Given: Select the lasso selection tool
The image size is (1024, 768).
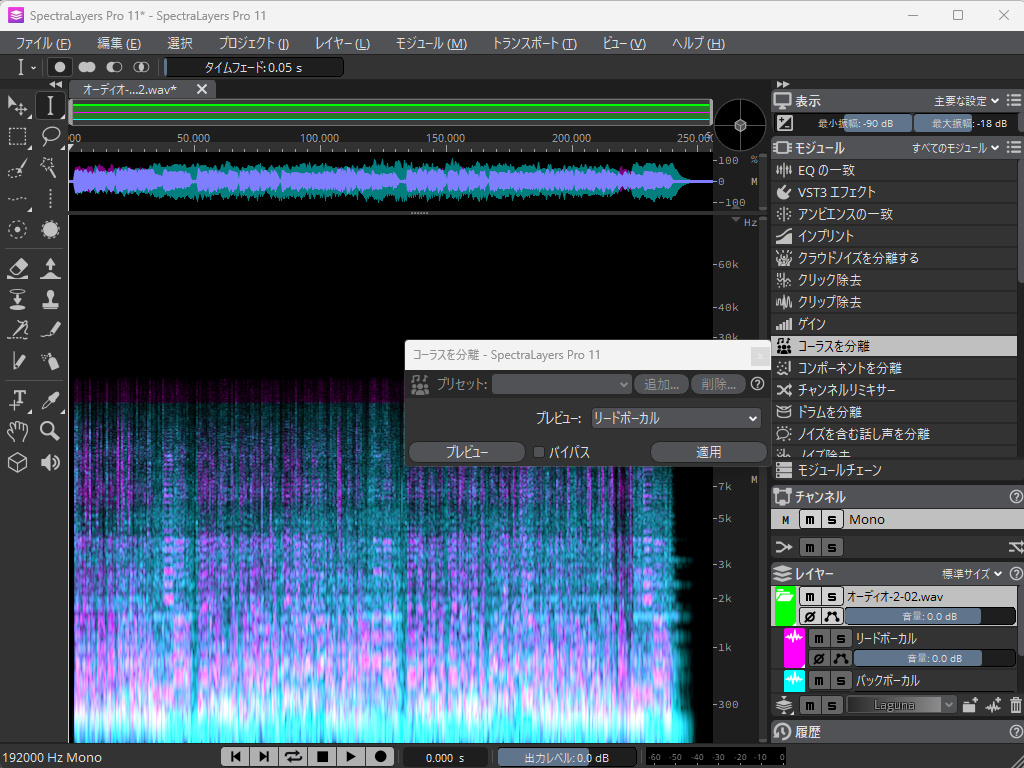Looking at the screenshot, I should coord(50,137).
